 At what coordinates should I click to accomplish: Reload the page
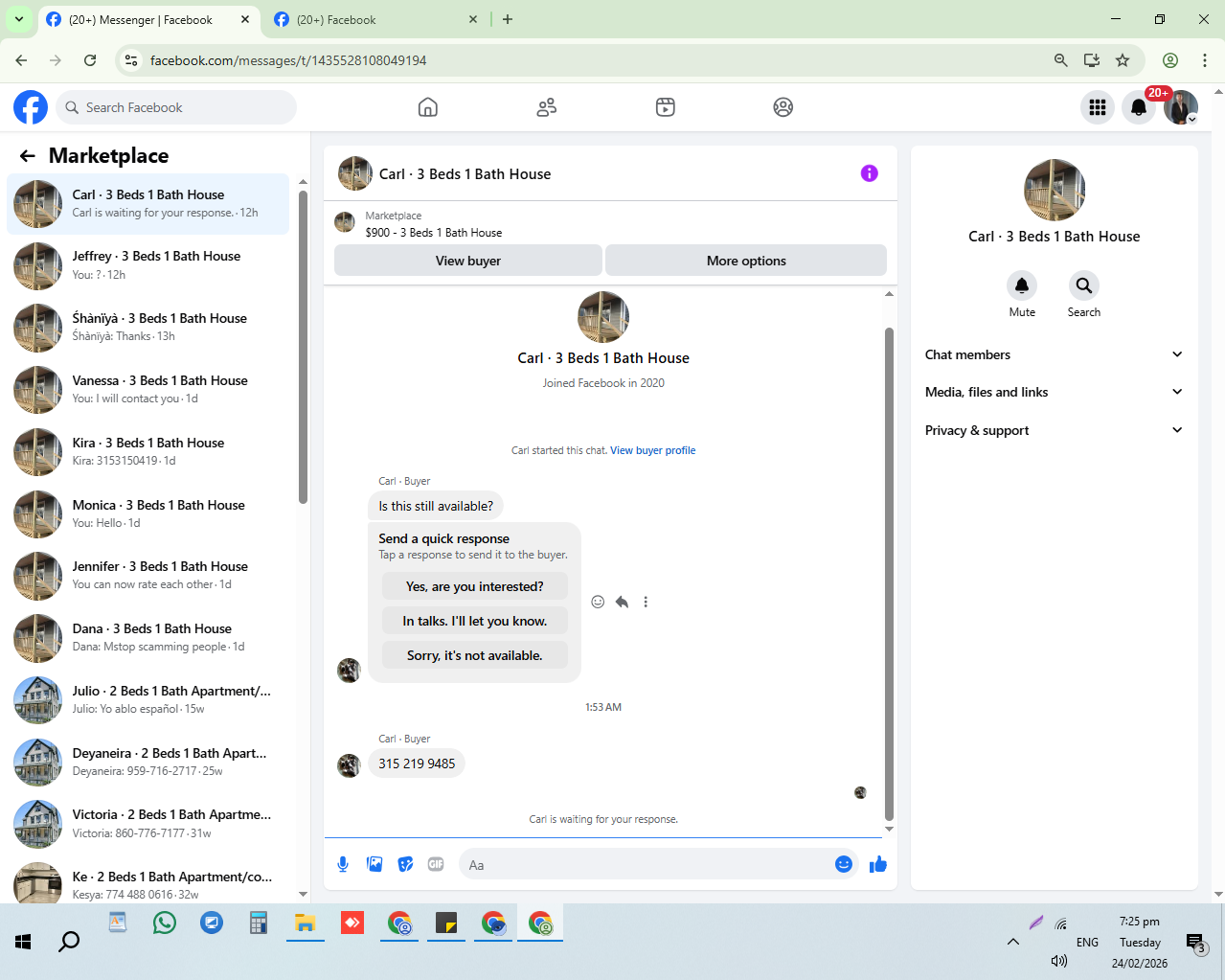90,60
